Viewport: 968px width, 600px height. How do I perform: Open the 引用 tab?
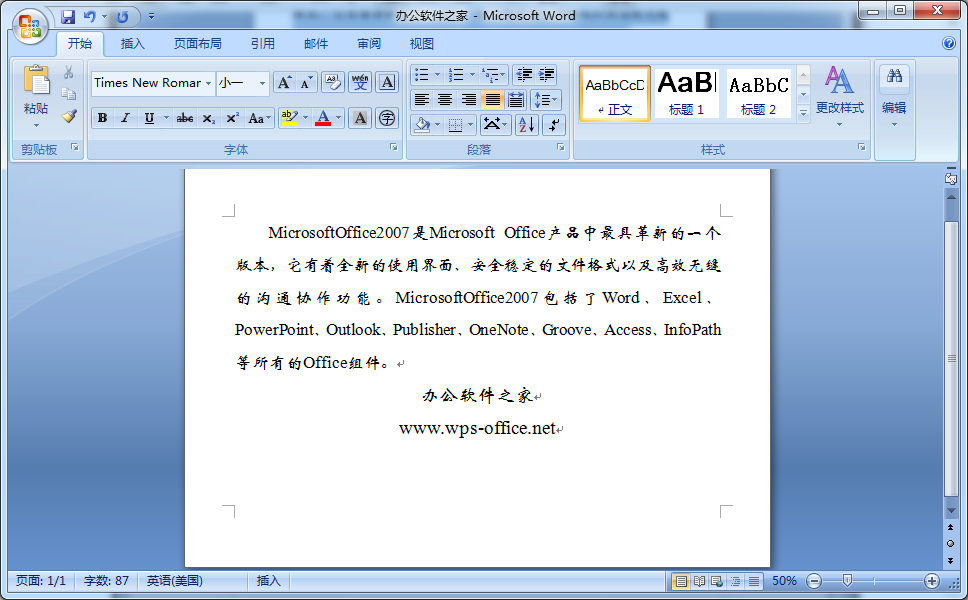click(262, 44)
